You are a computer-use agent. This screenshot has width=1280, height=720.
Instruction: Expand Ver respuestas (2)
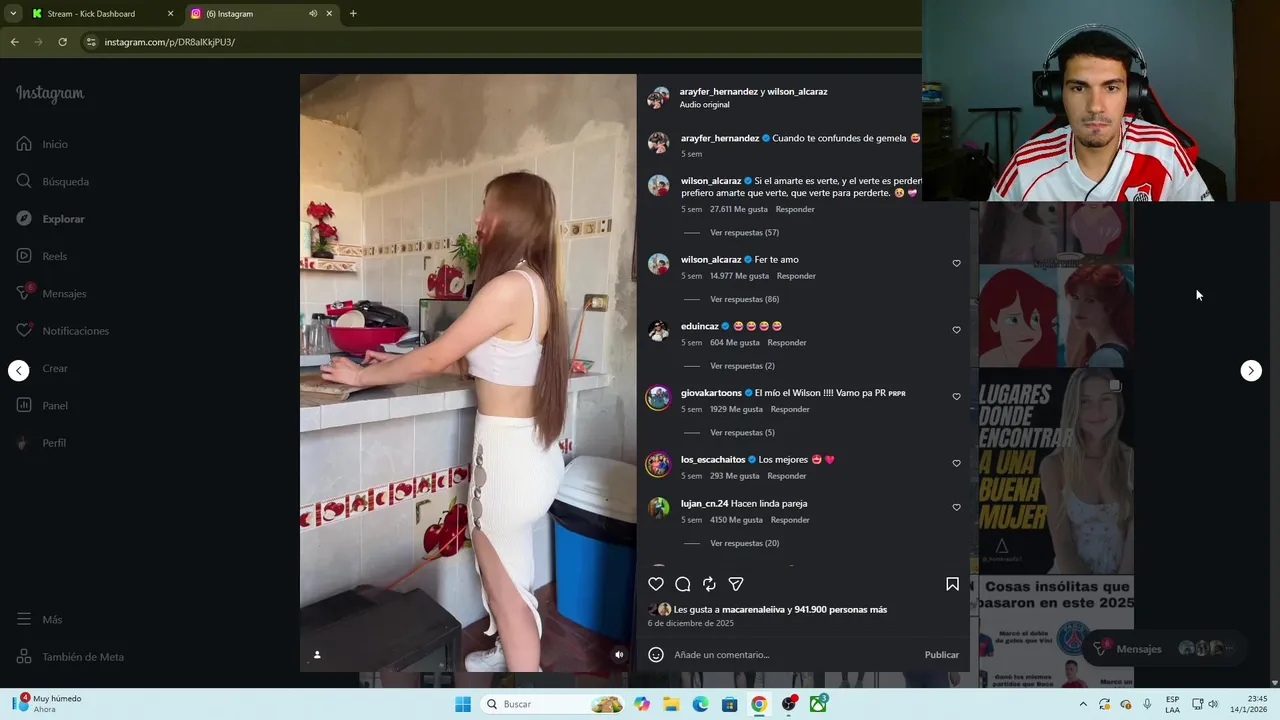(742, 366)
